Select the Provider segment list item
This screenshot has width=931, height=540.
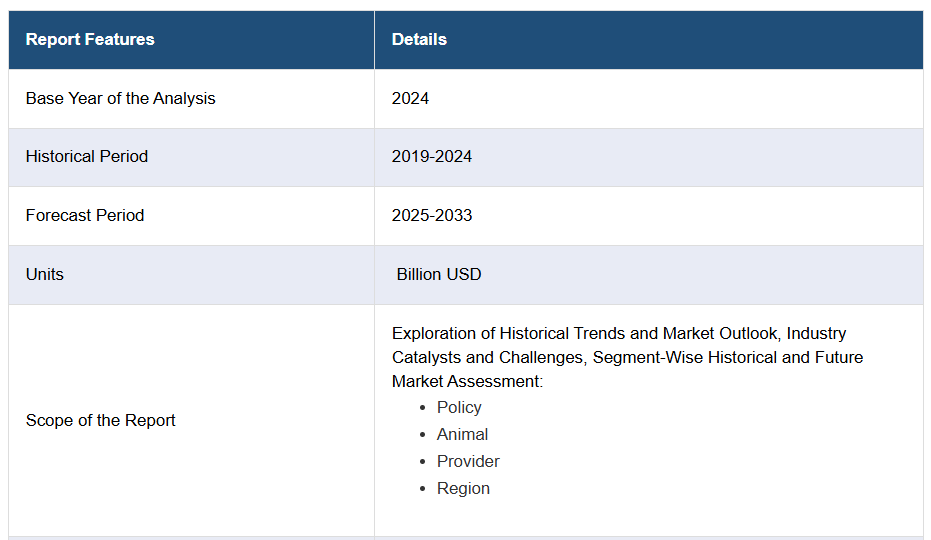[468, 461]
